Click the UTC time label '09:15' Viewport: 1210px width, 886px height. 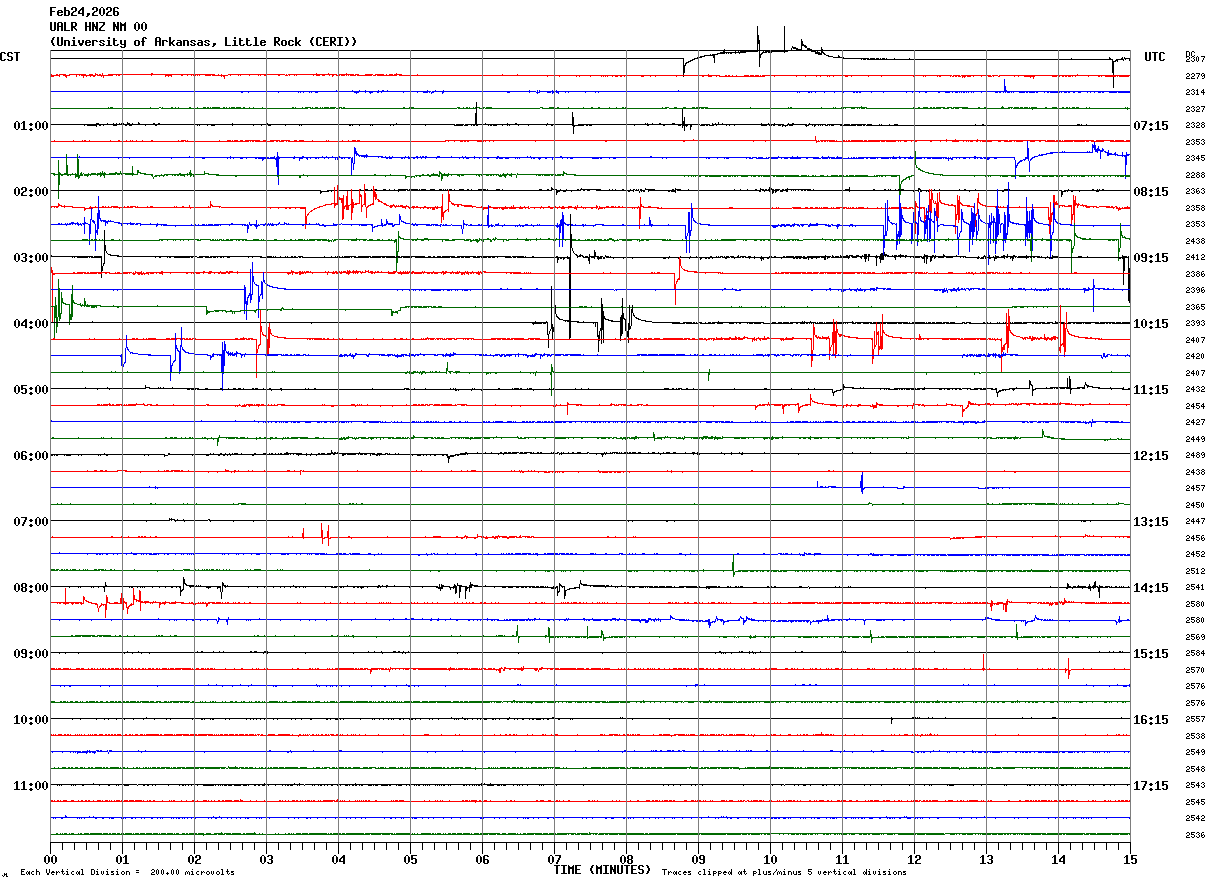coord(1151,258)
